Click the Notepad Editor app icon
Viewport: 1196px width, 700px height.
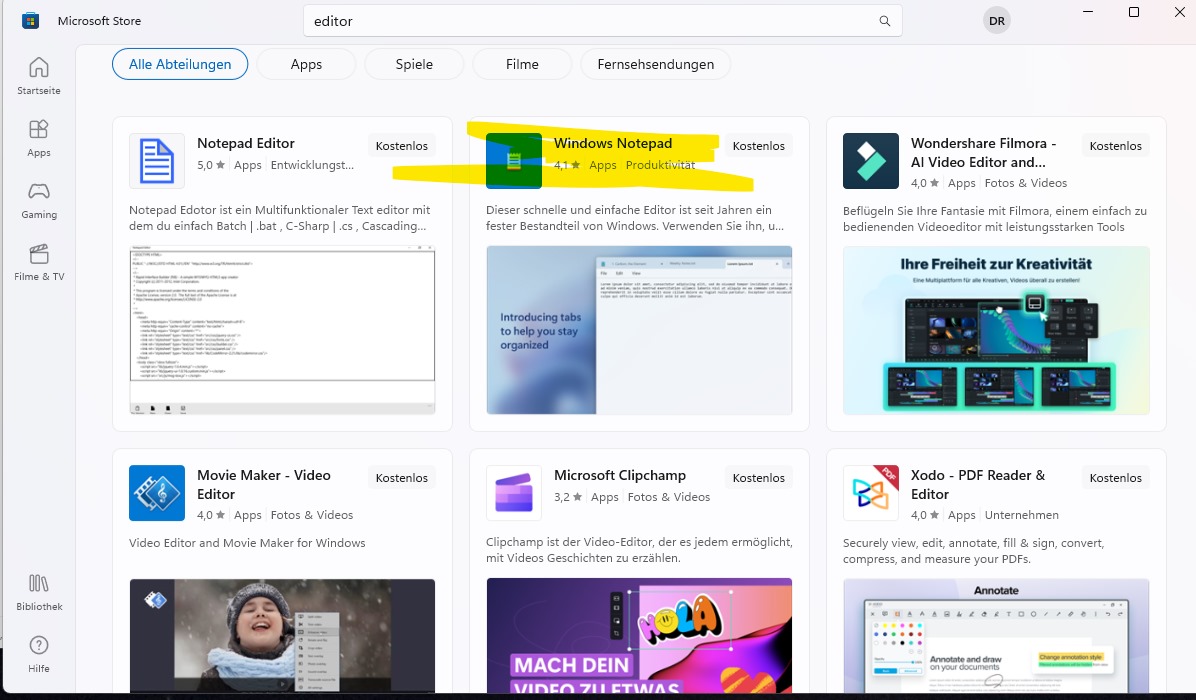pyautogui.click(x=156, y=161)
